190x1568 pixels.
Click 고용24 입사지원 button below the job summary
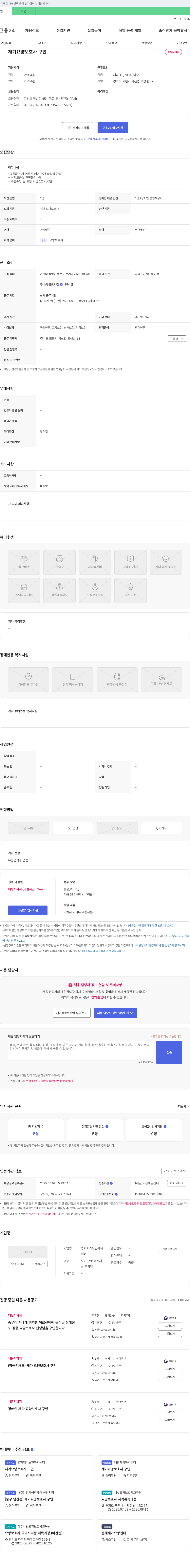click(113, 128)
